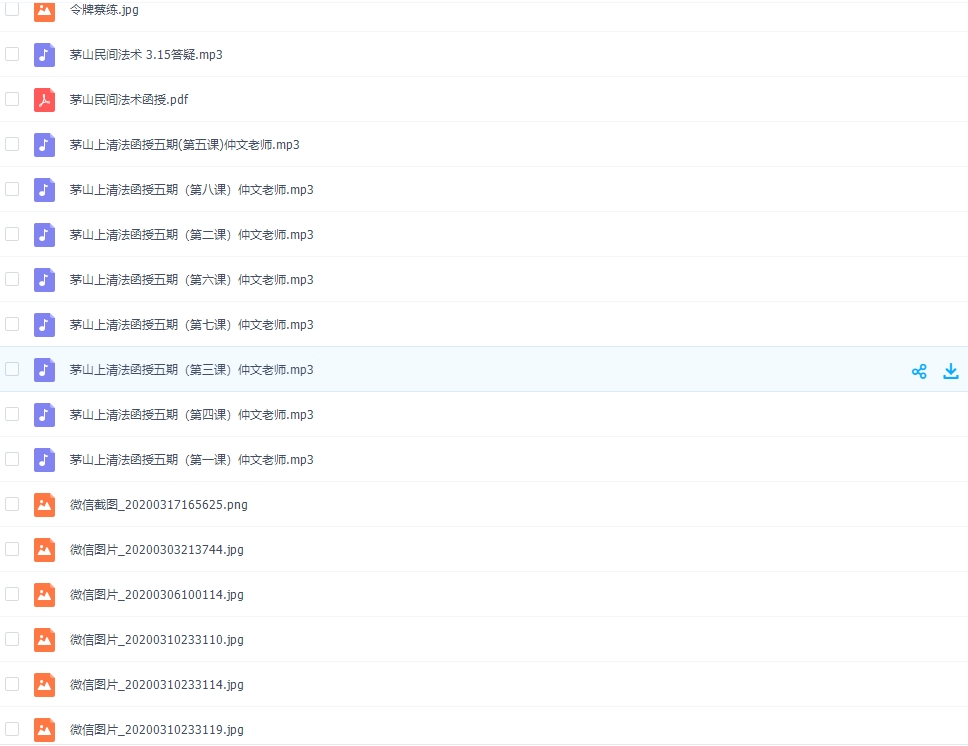
Task: Click the file name of the 第六课 mp3
Action: click(x=191, y=280)
